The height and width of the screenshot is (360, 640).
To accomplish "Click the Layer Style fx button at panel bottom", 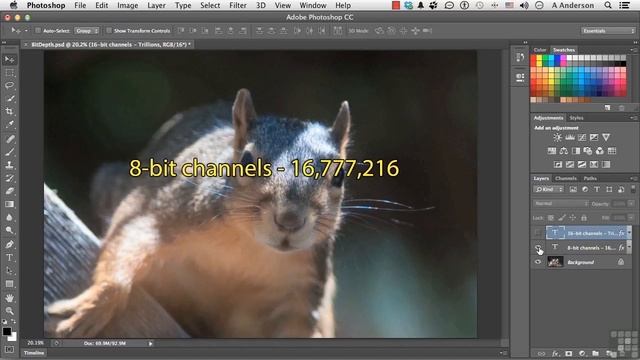I will 555,353.
